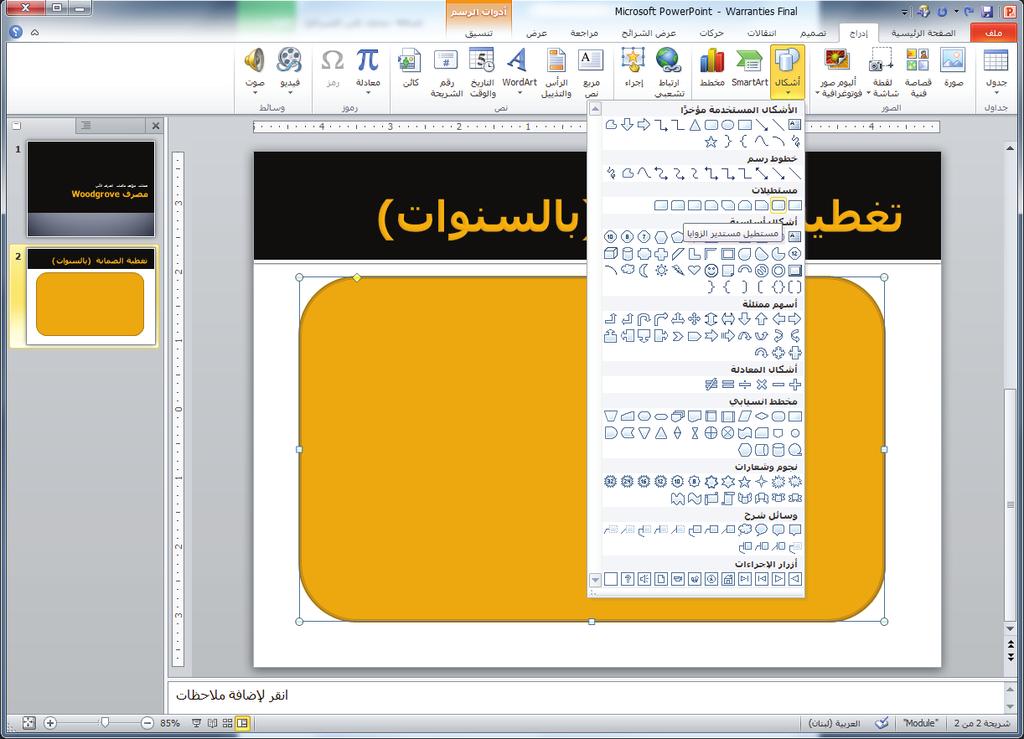Open the File (ملف) tab

pos(993,33)
